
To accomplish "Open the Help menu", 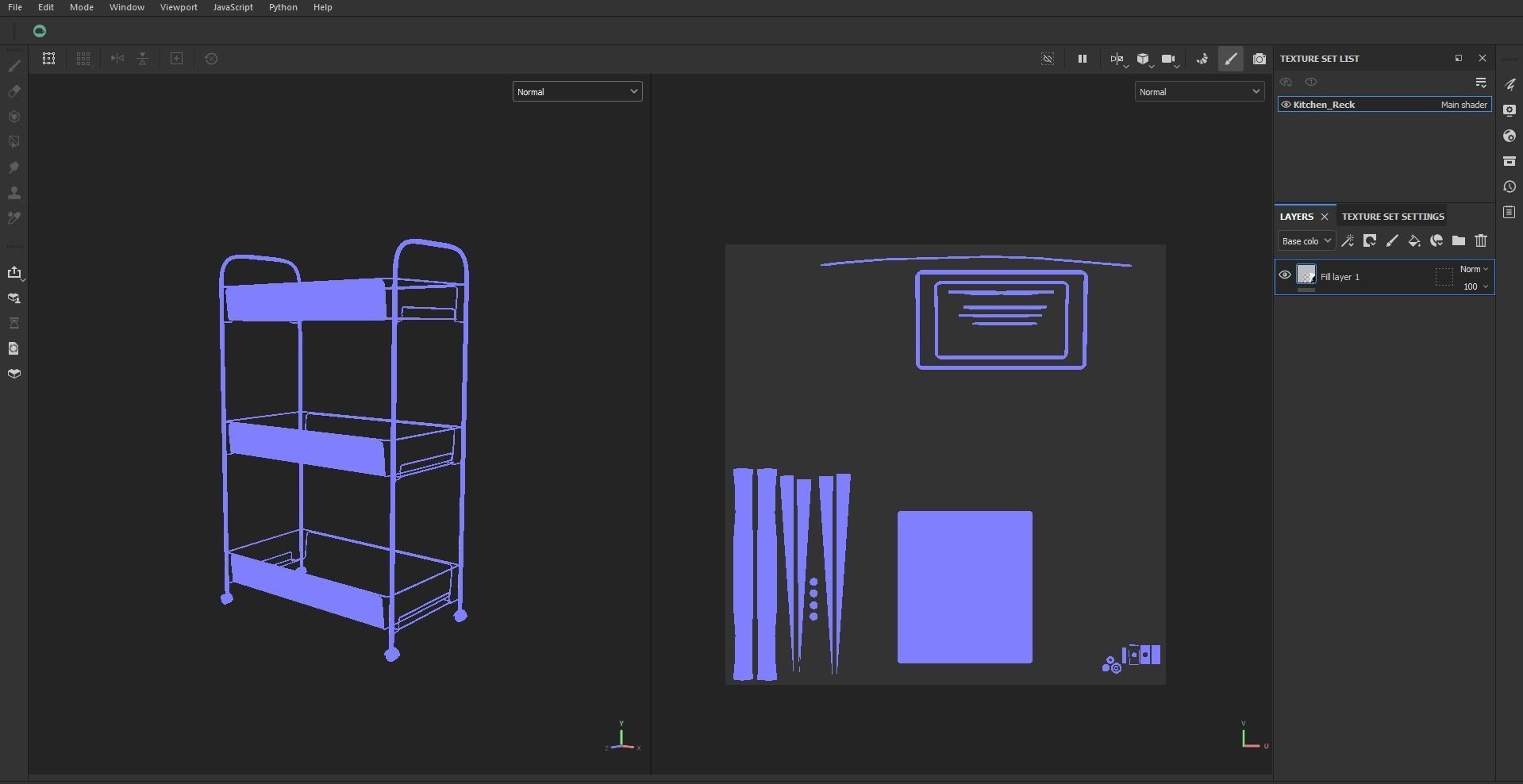I will [x=323, y=7].
